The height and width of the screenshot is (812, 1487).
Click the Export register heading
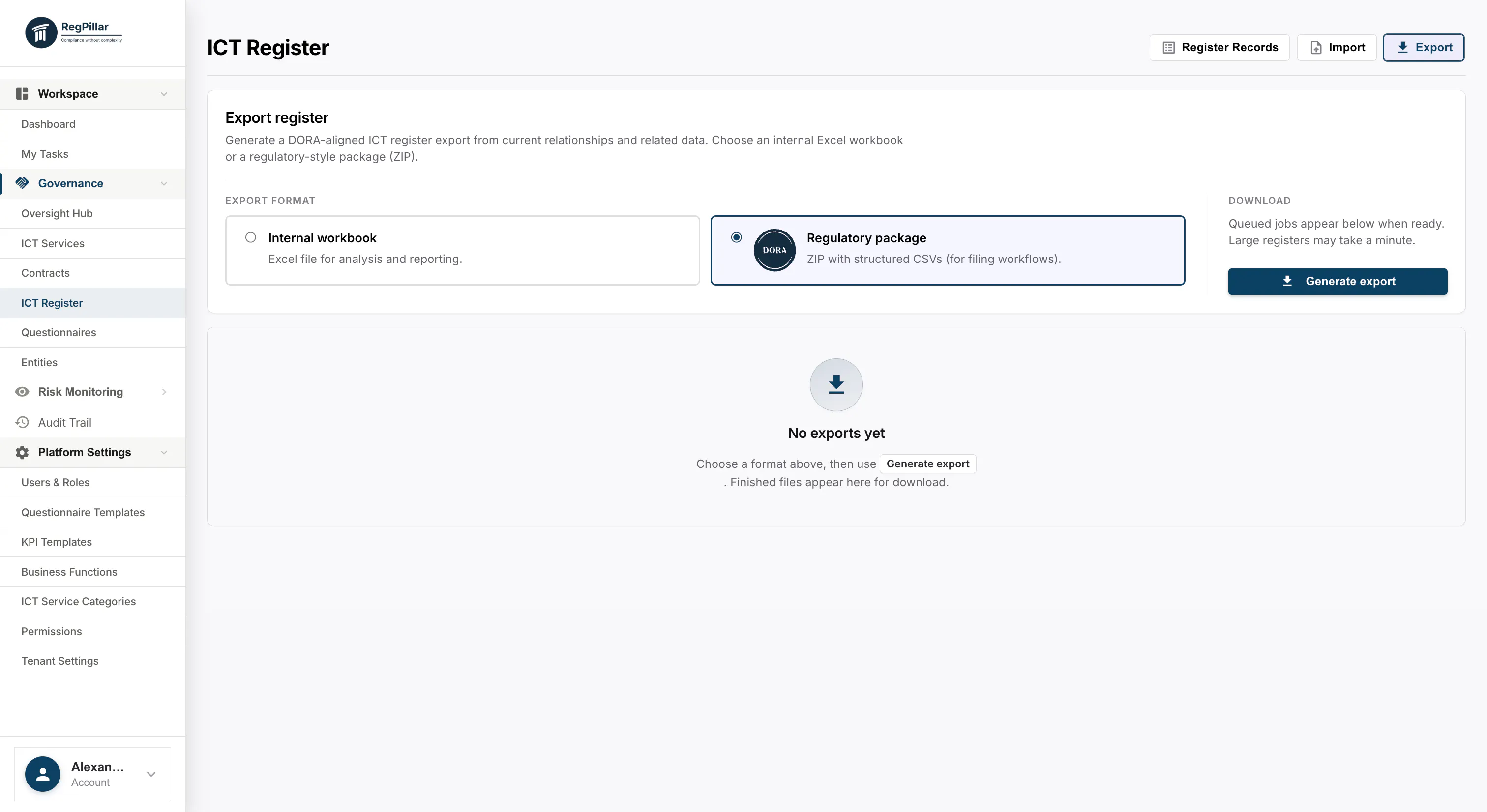tap(276, 117)
